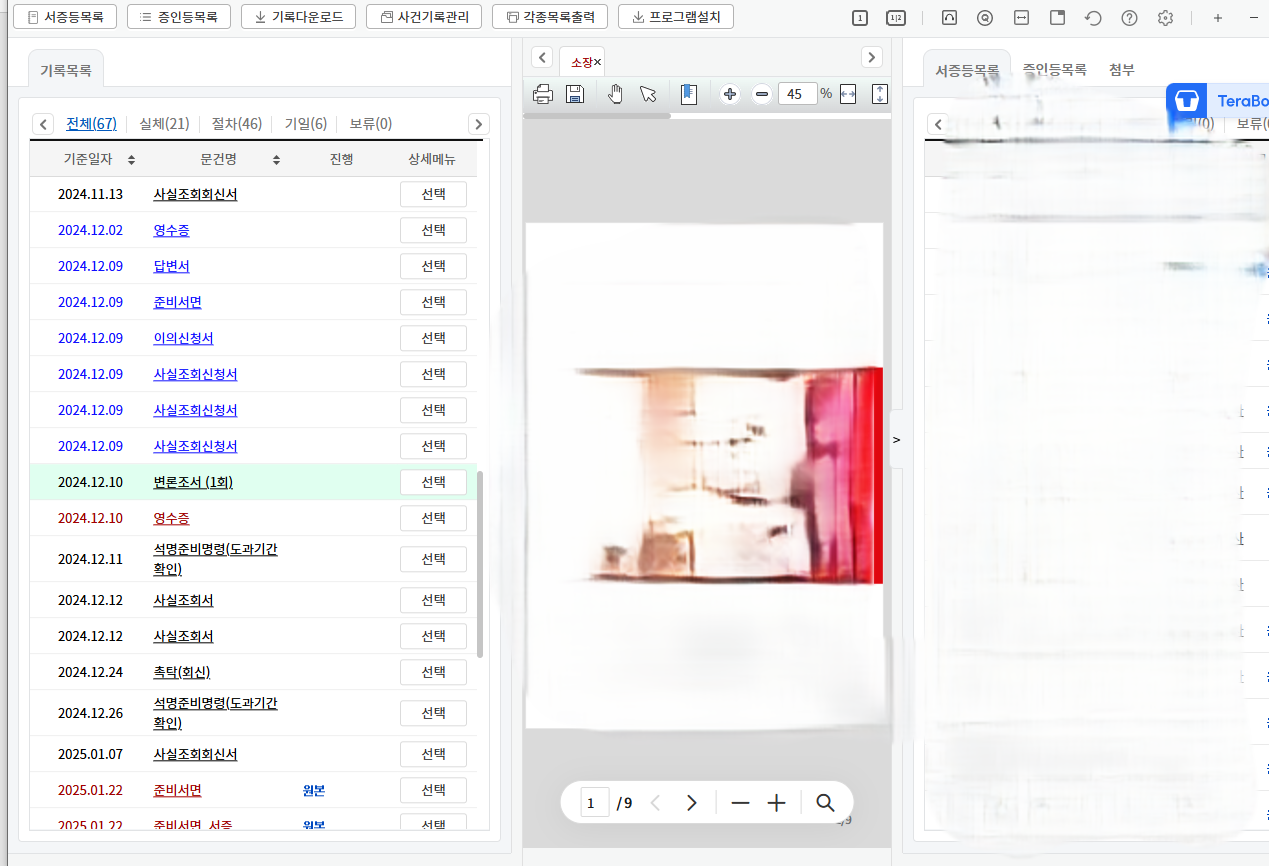Zoom in with the round plus icon
Screen dimensions: 1269x866
tap(730, 94)
